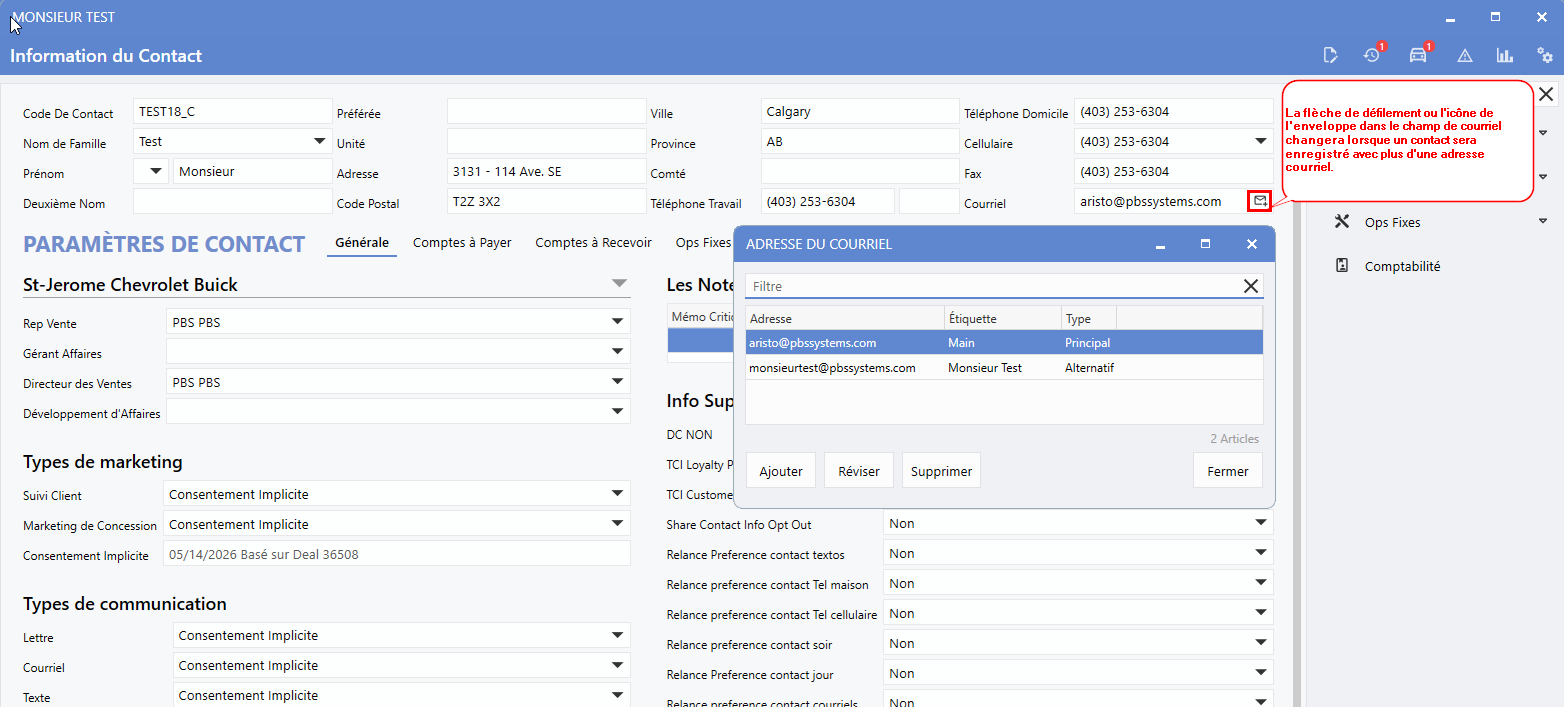The width and height of the screenshot is (1564, 707).
Task: Click the Fax number field
Action: (1174, 171)
